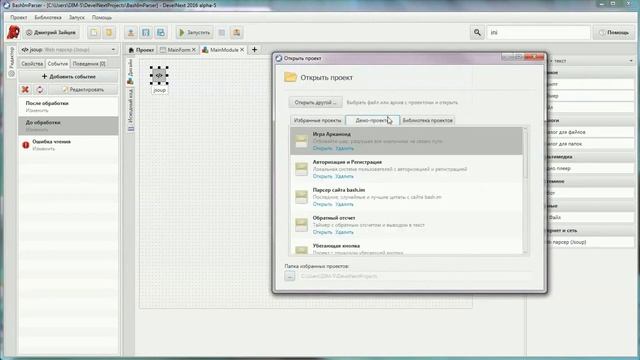Click the red X delete event icon
Screen dimensions: 640x360
(x=25, y=89)
